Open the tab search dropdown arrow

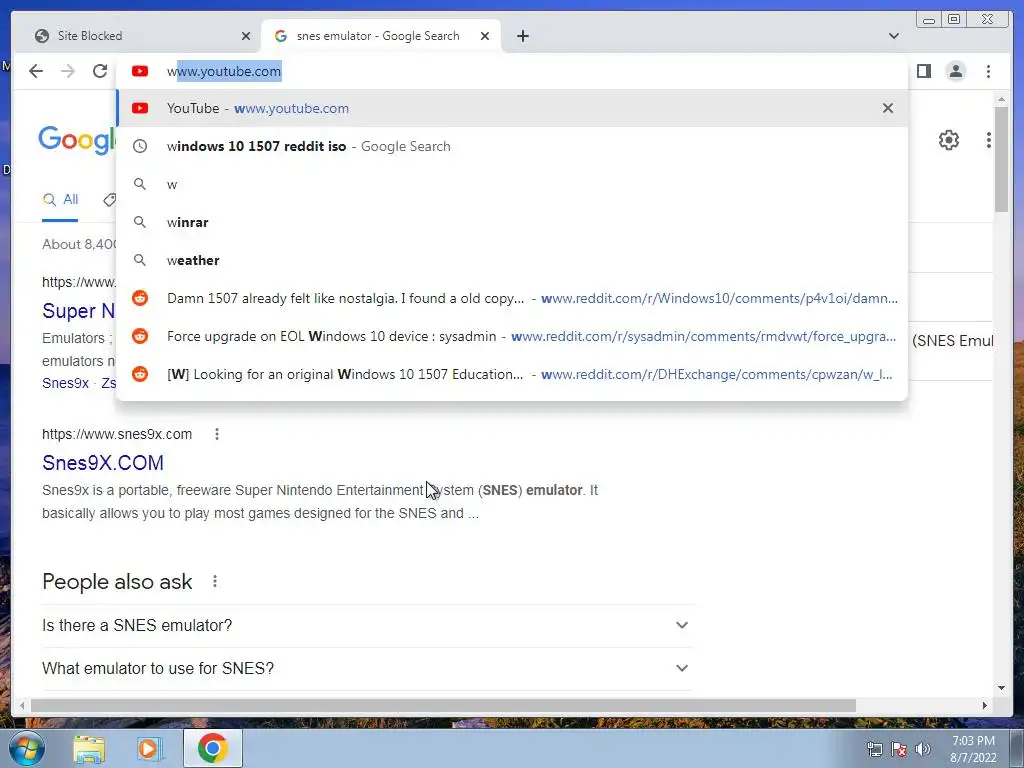(x=893, y=36)
